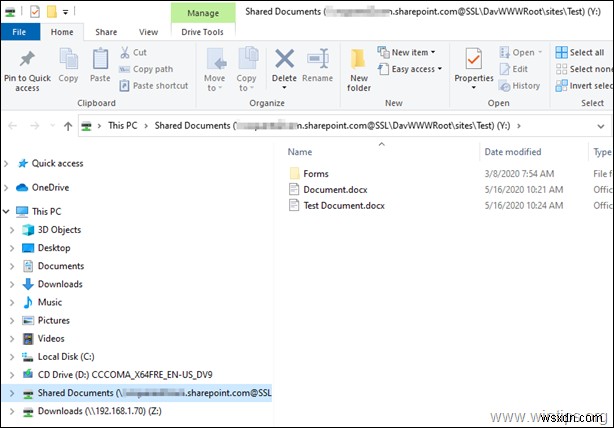
Task: Click the Copy to icon
Action: coord(247,59)
